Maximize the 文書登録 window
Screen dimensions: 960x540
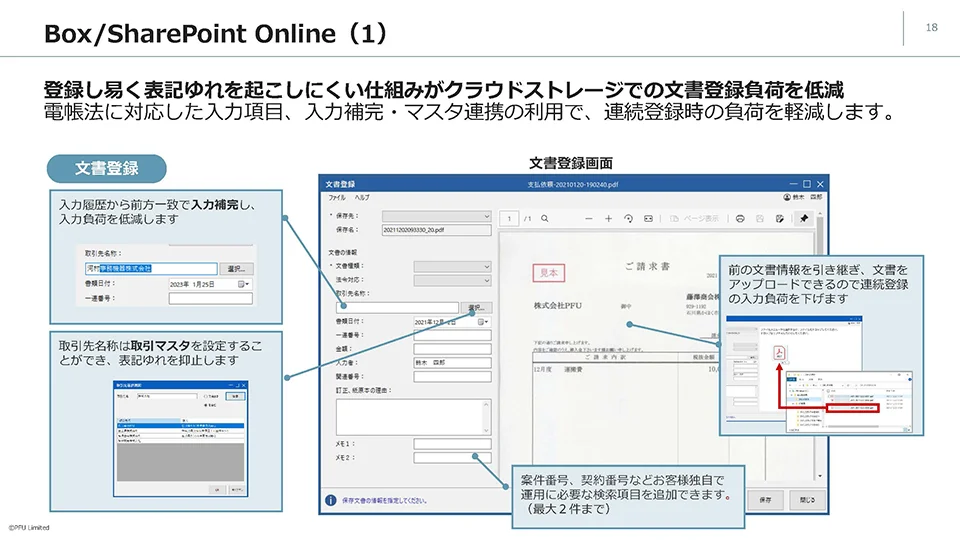pos(806,184)
